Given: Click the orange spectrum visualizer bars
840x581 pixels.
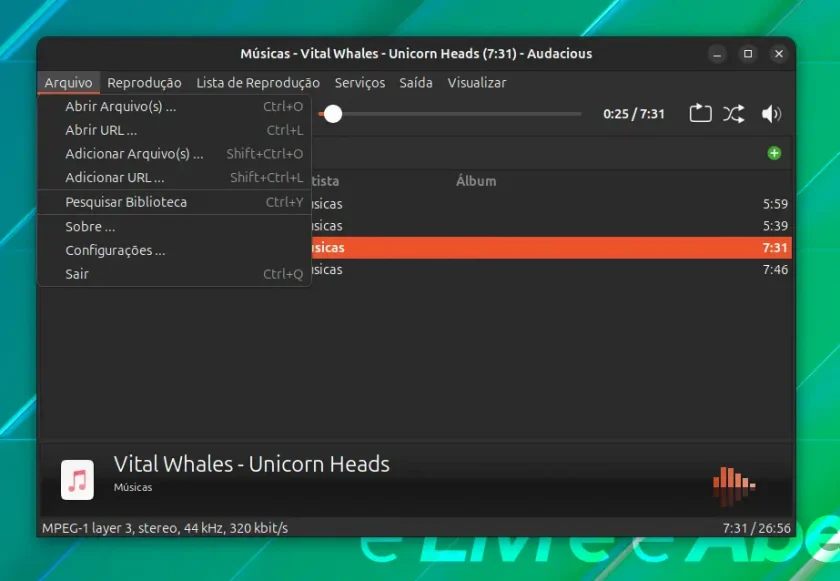Looking at the screenshot, I should tap(734, 485).
